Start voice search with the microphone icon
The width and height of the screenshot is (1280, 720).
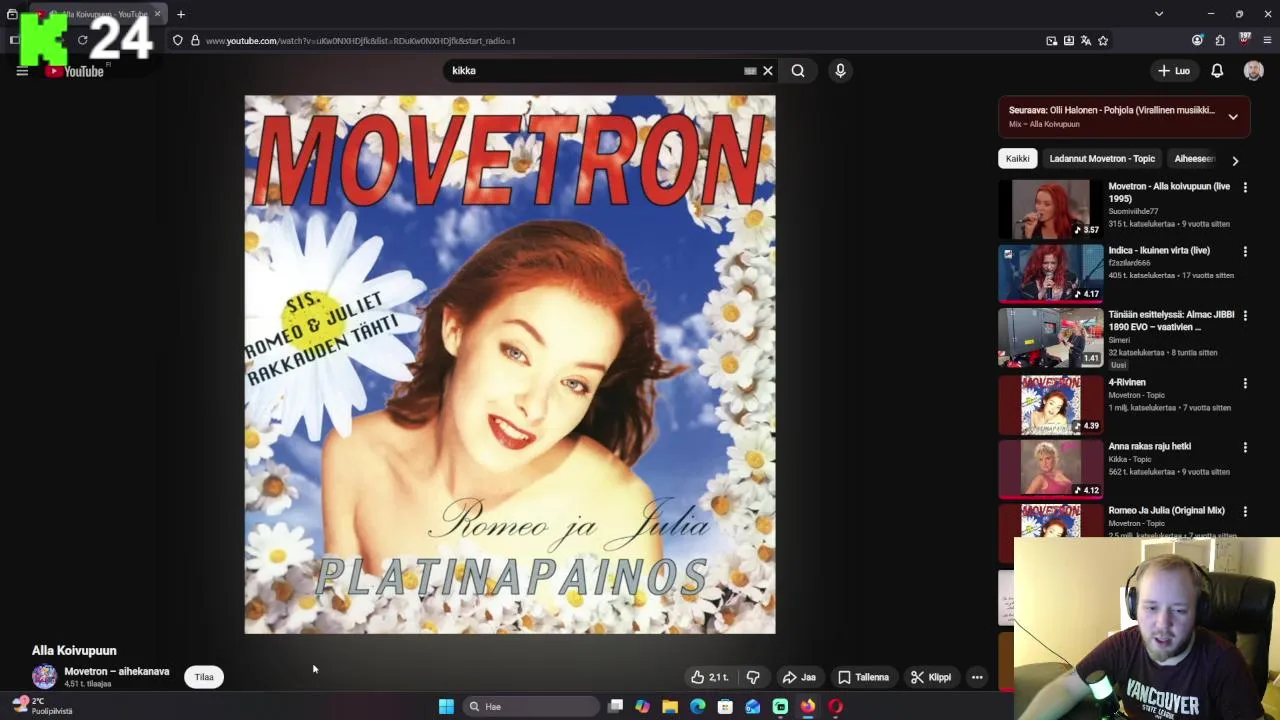click(x=840, y=71)
